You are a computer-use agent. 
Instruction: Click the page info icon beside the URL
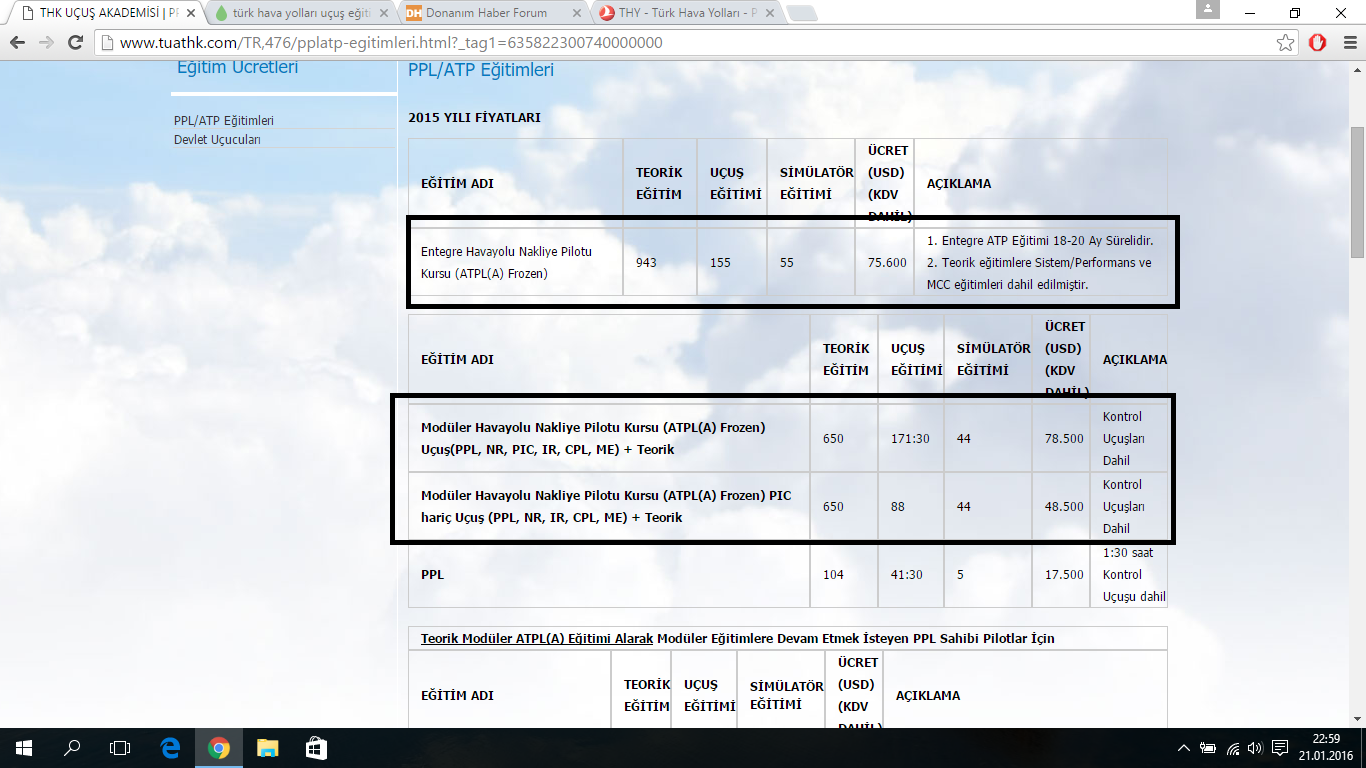pos(108,44)
